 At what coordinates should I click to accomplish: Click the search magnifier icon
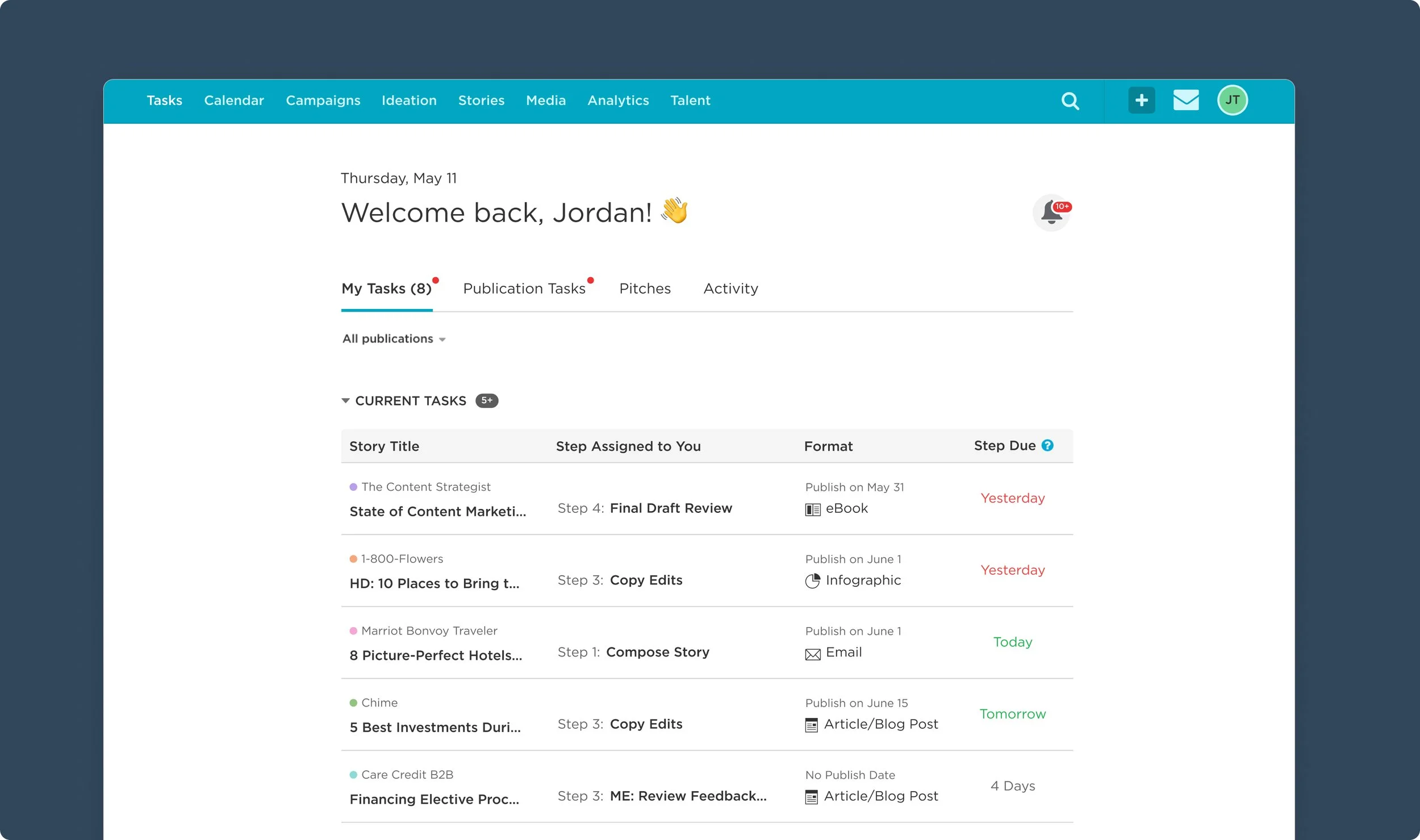[1070, 101]
